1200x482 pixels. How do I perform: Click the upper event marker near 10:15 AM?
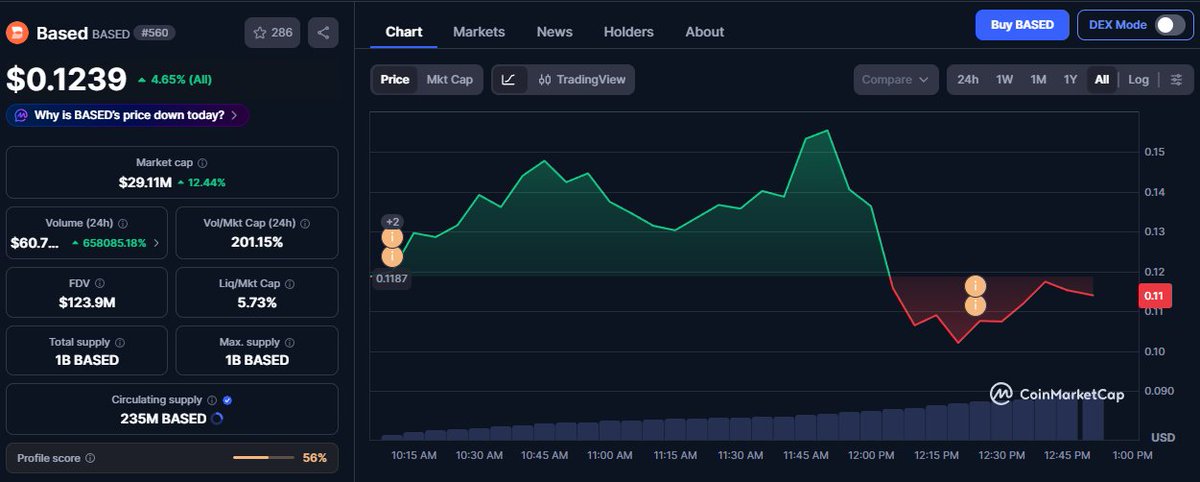click(392, 238)
